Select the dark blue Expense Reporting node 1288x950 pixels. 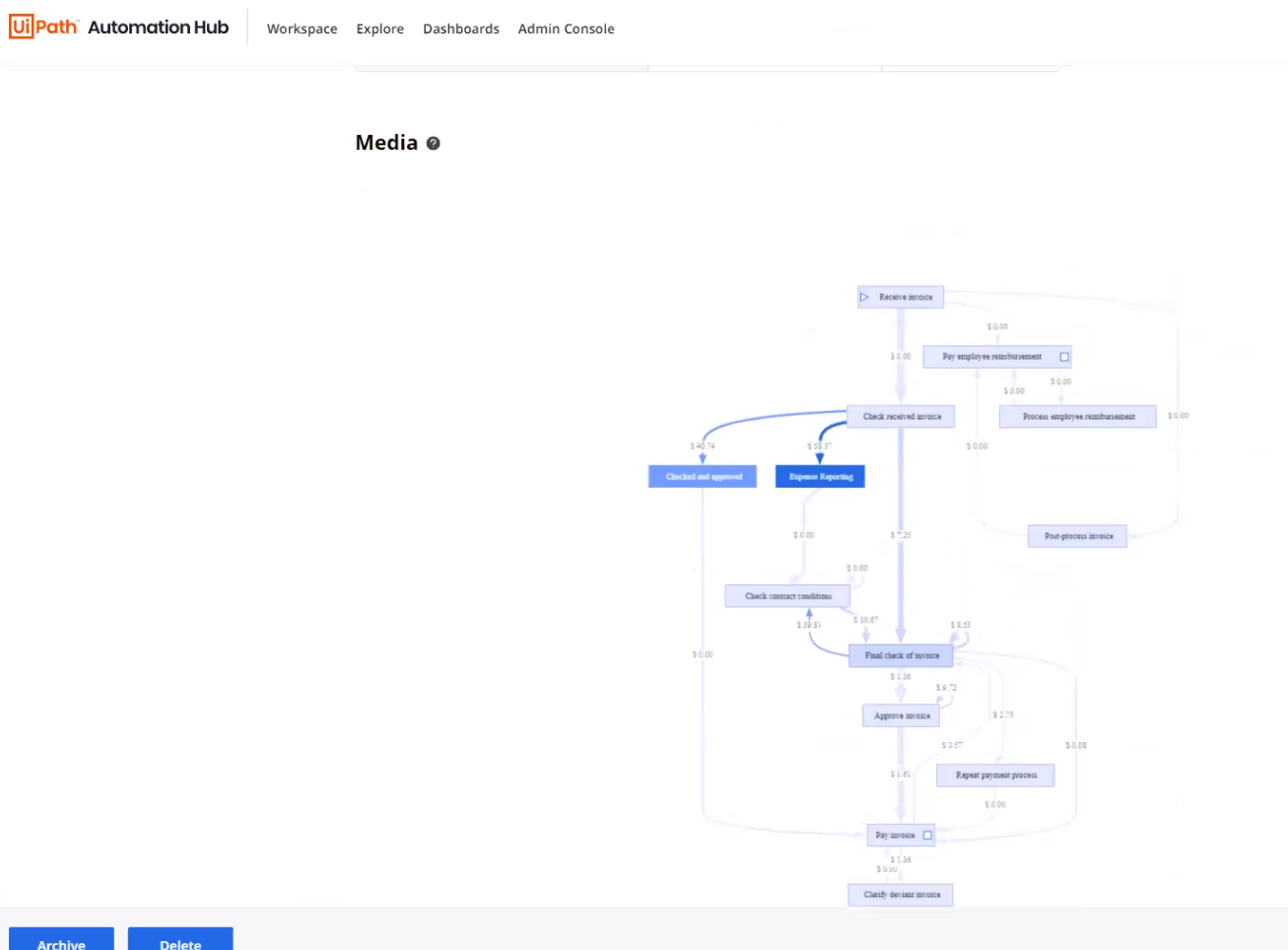(820, 477)
